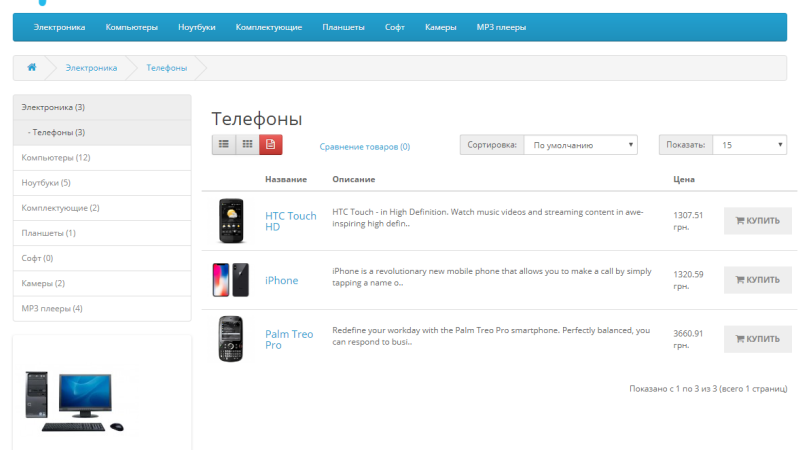The width and height of the screenshot is (800, 450).
Task: Open Электроника in top menu
Action: coord(59,27)
